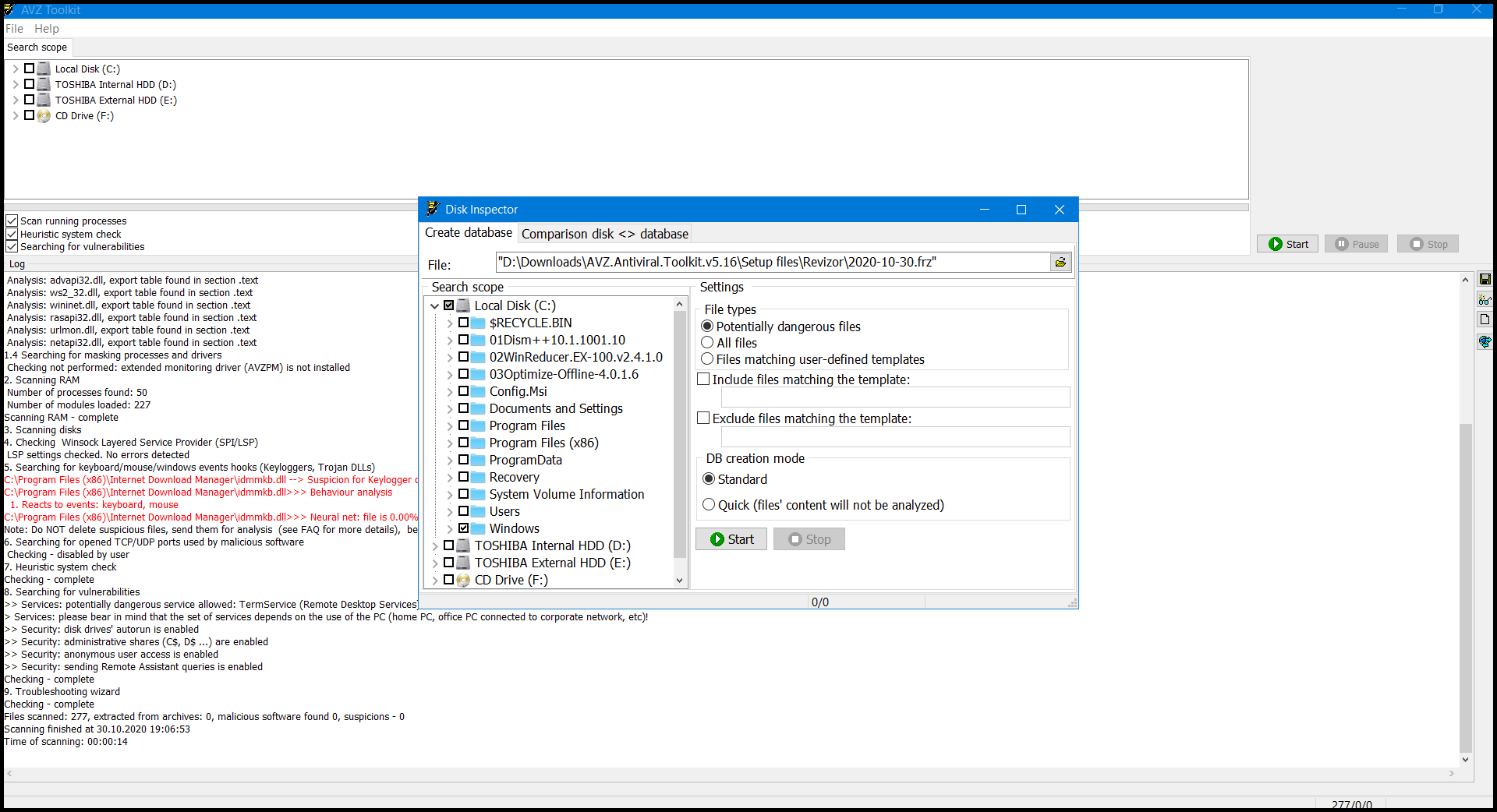Click the log horizontal scrollbar right arrow
The height and width of the screenshot is (812, 1497).
click(x=1452, y=774)
